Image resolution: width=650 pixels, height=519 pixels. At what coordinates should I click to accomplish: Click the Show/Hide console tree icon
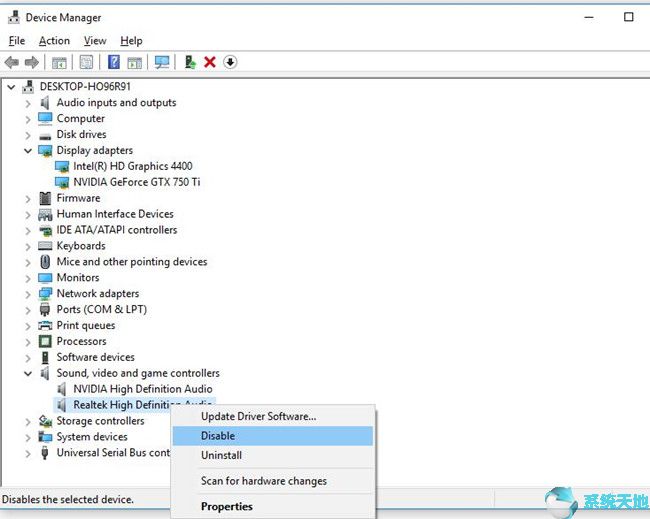[x=59, y=62]
